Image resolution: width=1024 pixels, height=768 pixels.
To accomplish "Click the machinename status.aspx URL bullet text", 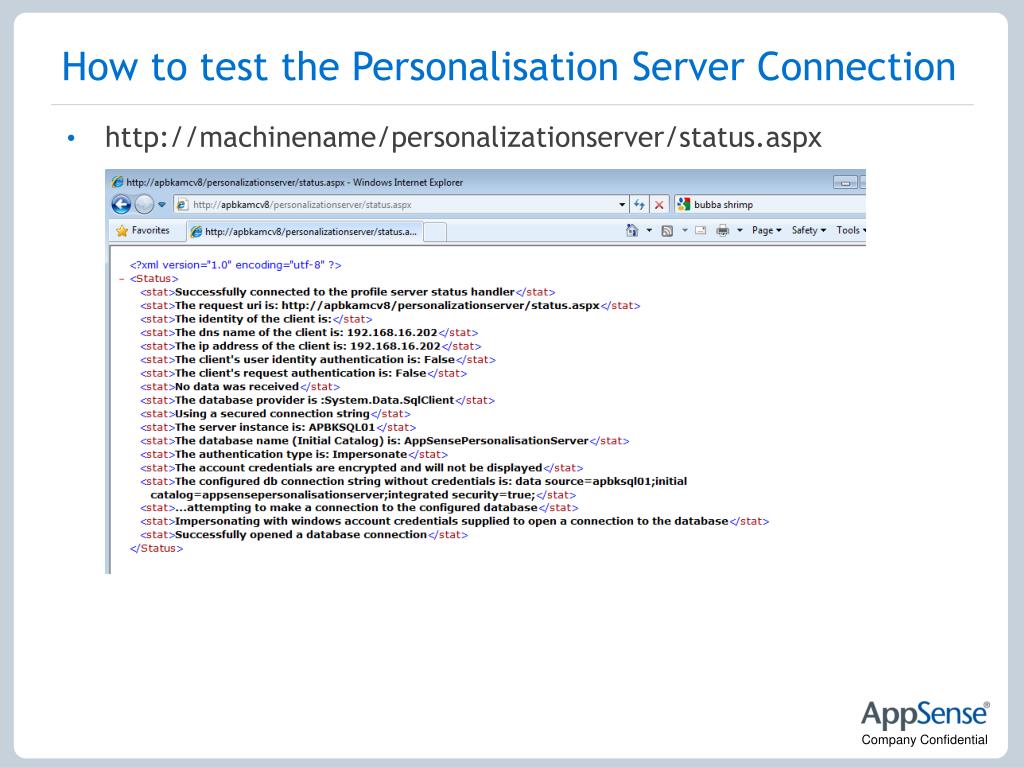I will [463, 138].
